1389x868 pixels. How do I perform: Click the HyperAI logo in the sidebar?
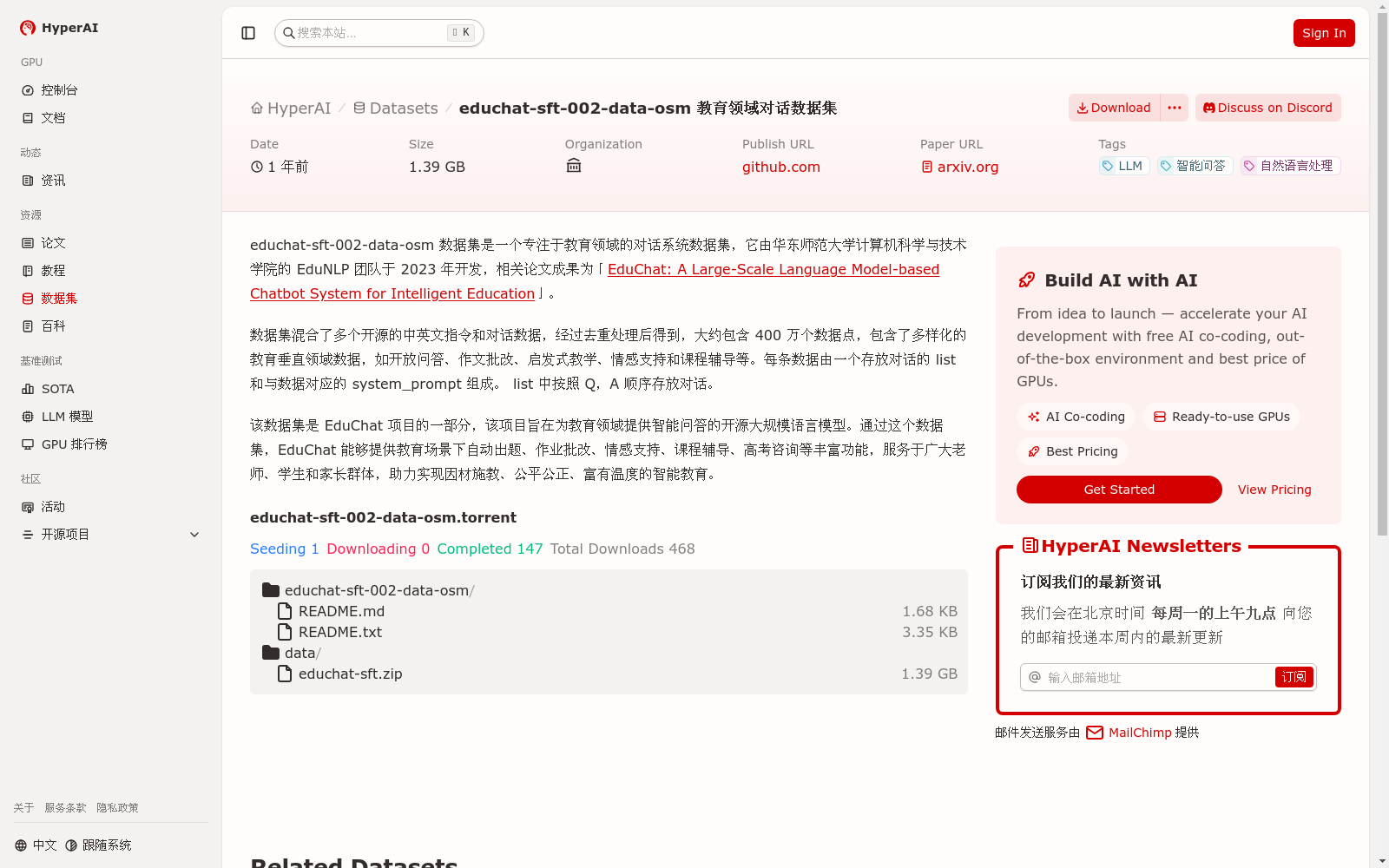[x=59, y=28]
